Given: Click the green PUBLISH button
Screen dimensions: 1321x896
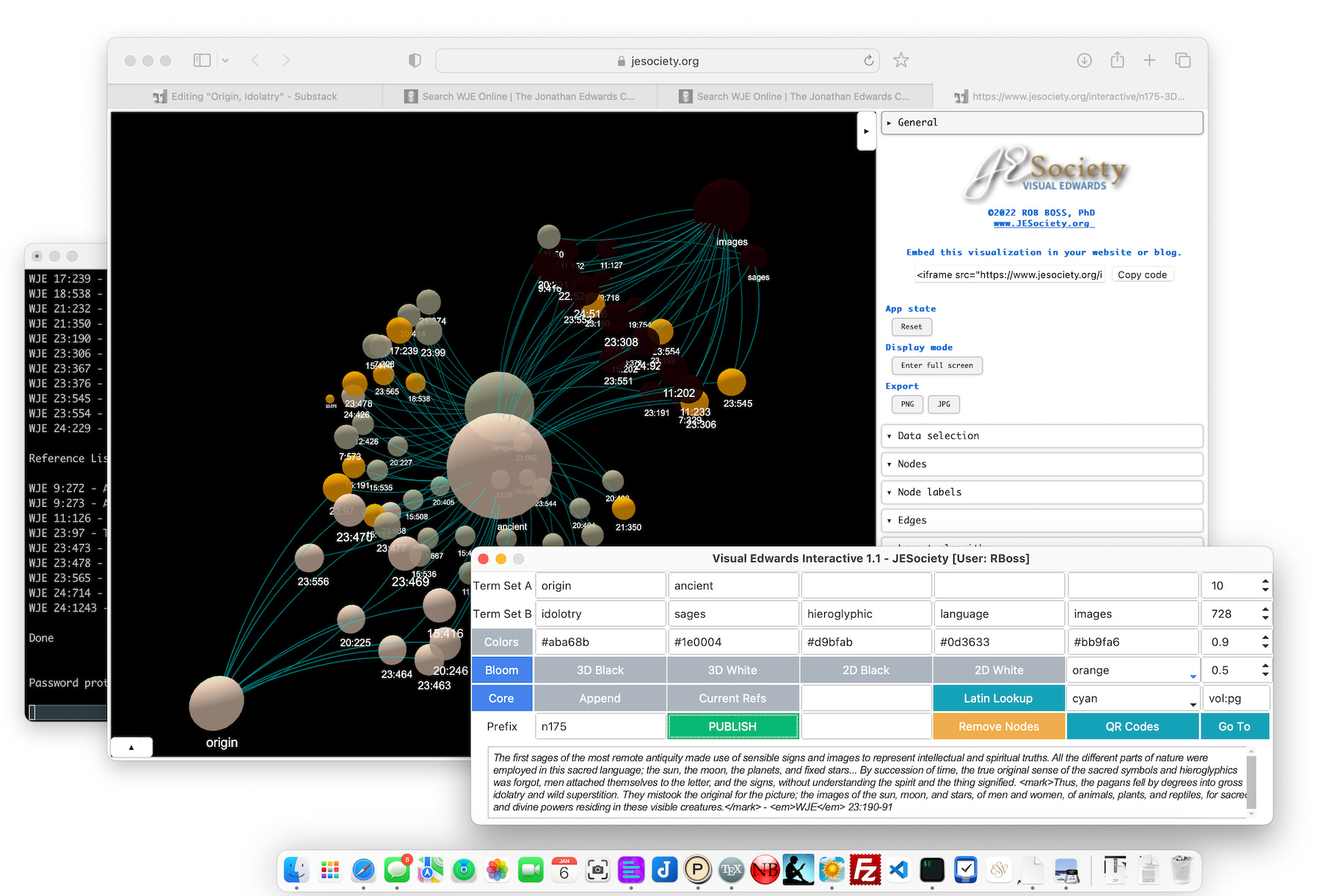Looking at the screenshot, I should (x=732, y=726).
